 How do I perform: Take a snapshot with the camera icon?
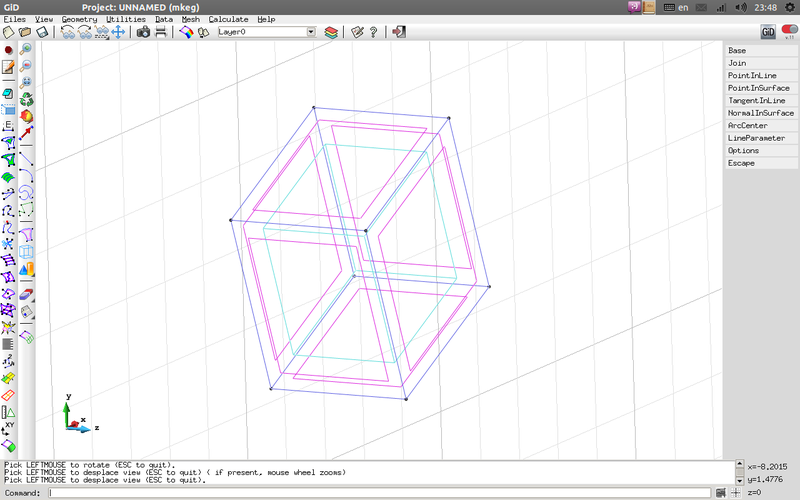[x=143, y=32]
